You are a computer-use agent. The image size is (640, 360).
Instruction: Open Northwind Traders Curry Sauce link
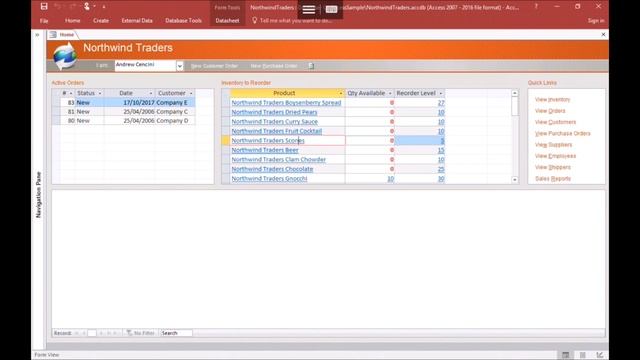click(x=274, y=122)
